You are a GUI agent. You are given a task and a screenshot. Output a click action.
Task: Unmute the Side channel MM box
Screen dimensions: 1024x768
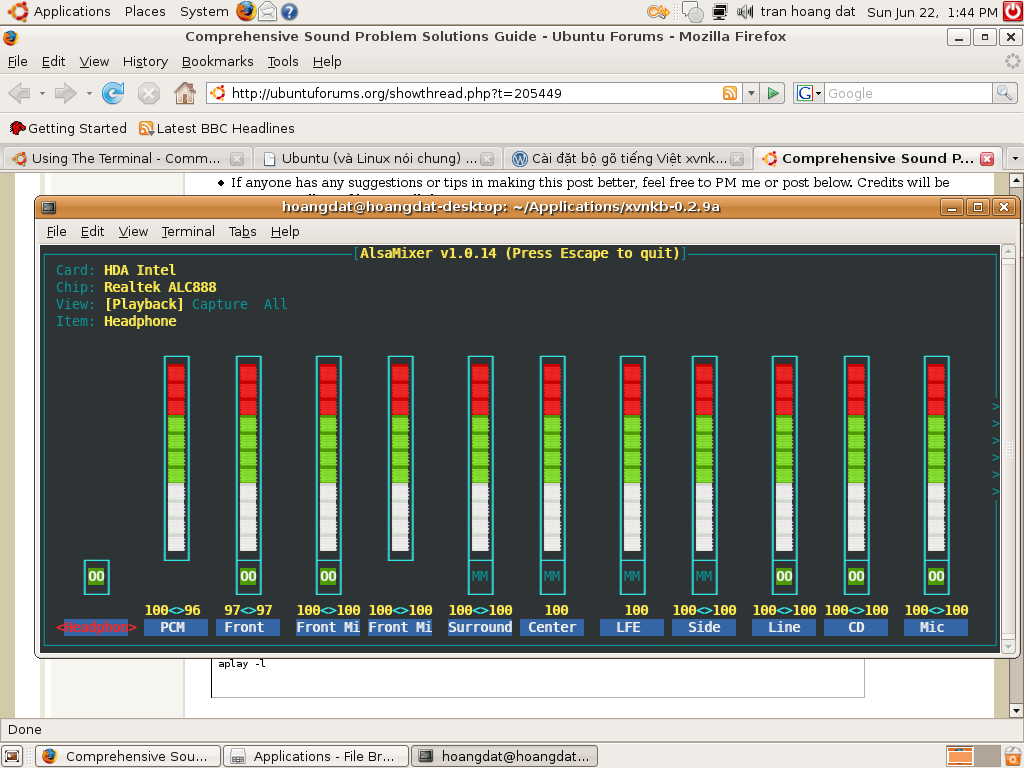point(704,577)
